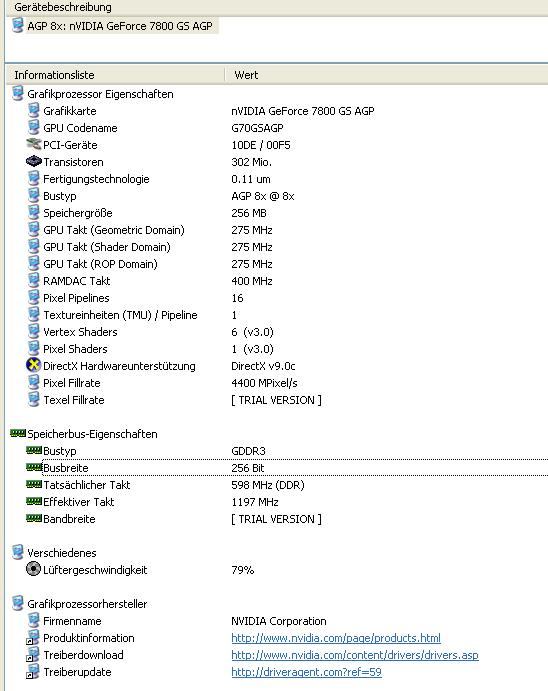Click the icon next to Grafikkarte
This screenshot has height=691, width=548.
33,110
